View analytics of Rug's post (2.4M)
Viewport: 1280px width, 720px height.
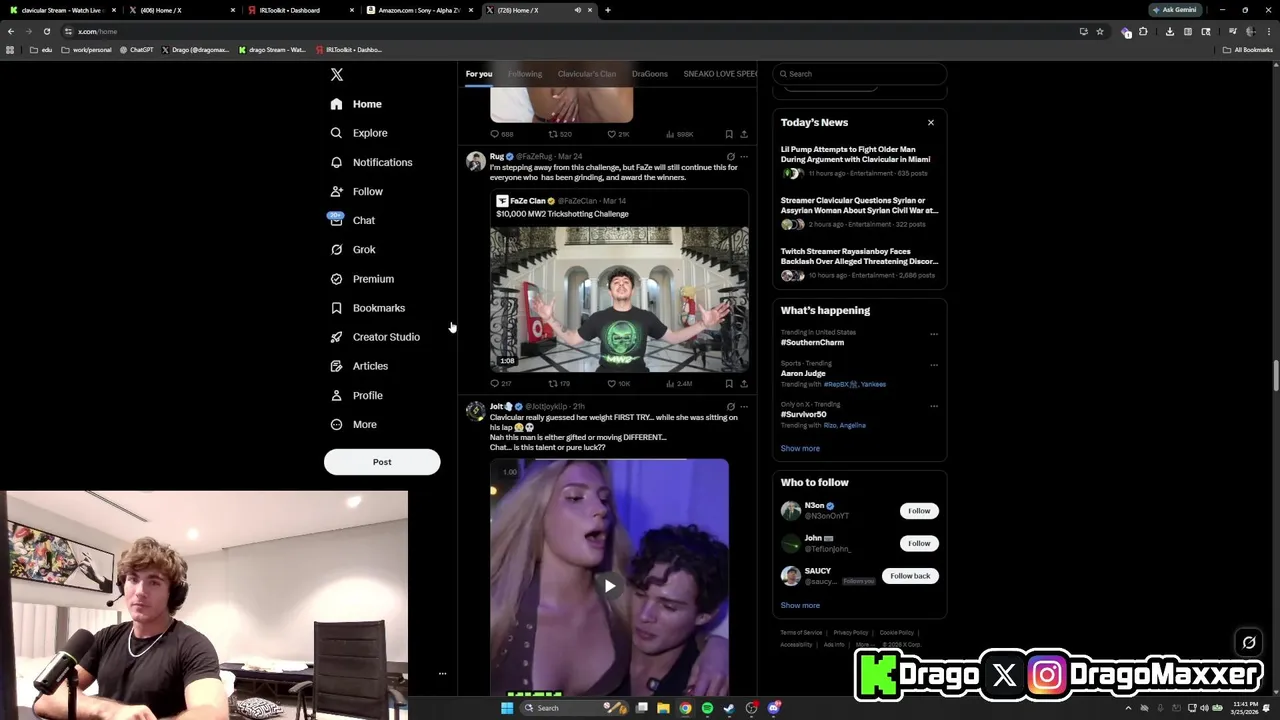coord(679,384)
